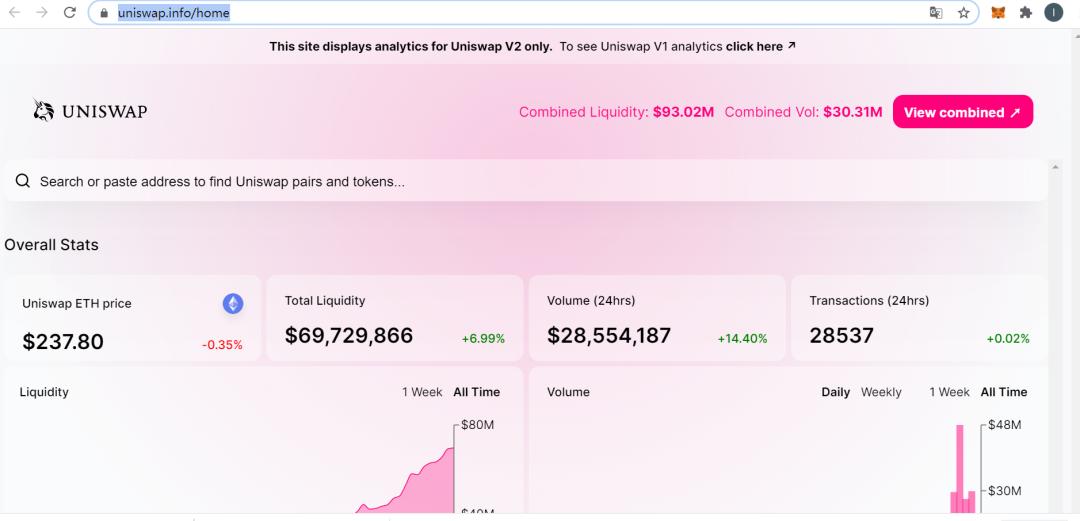The image size is (1080, 521).
Task: Select All Time on Volume chart
Action: point(1004,392)
